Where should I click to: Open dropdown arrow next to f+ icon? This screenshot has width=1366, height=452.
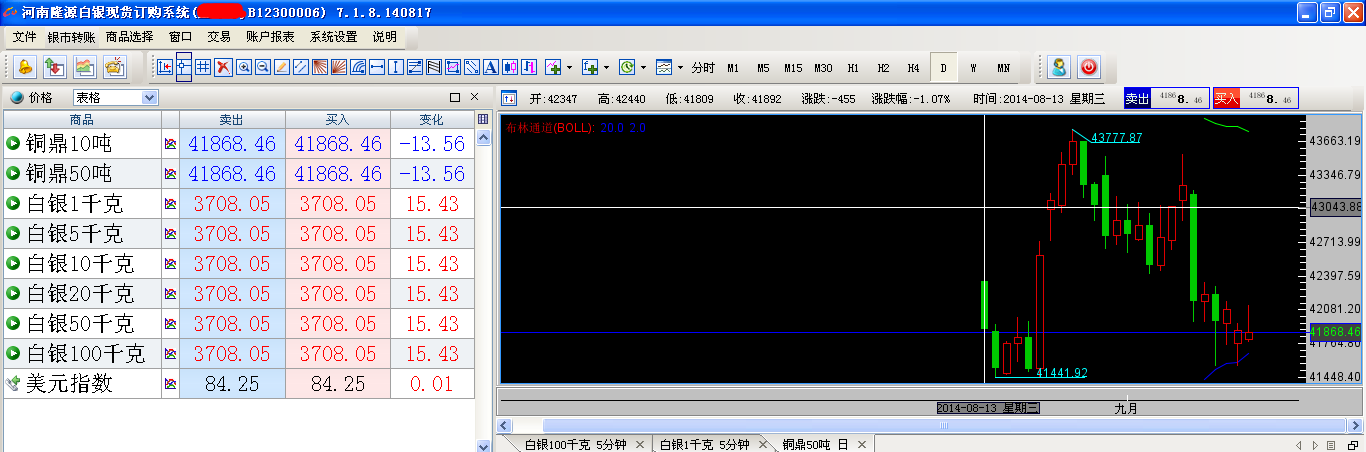[x=606, y=68]
